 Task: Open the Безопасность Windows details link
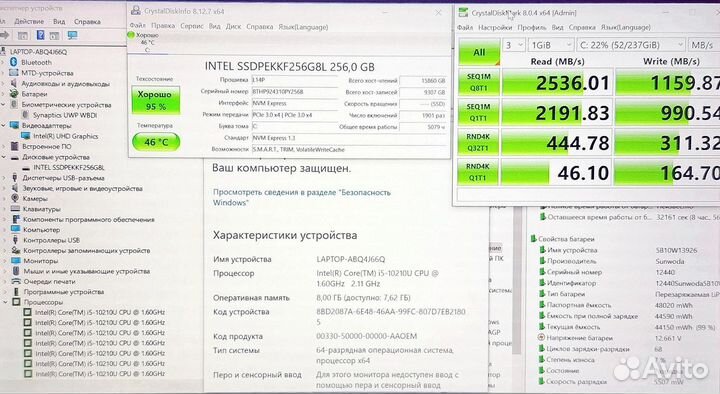pyautogui.click(x=302, y=197)
